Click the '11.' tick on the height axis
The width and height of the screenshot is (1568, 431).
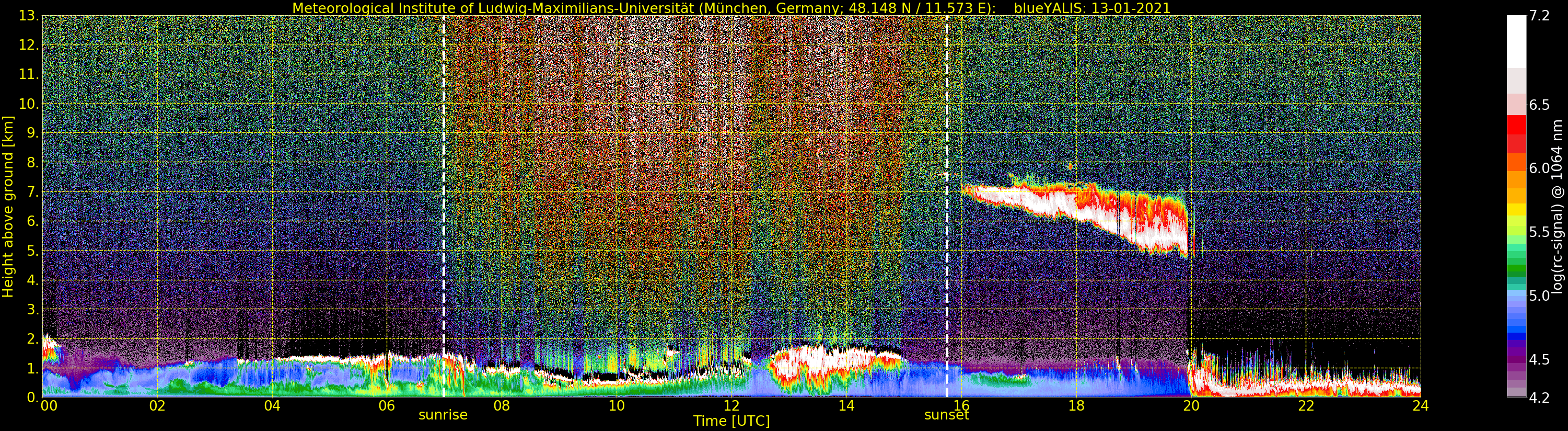pyautogui.click(x=28, y=75)
